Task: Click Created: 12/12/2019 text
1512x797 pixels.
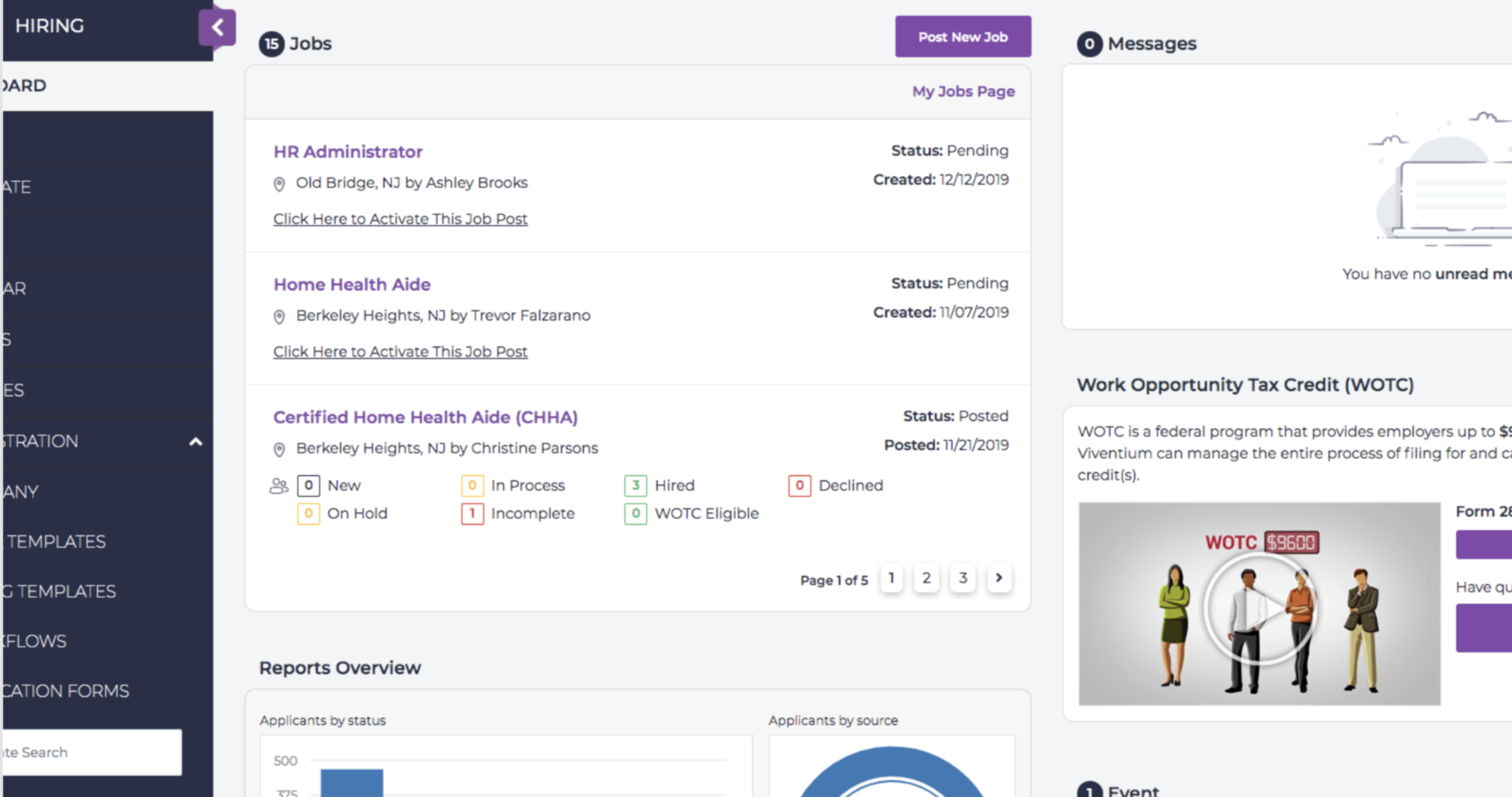Action: pyautogui.click(x=941, y=180)
